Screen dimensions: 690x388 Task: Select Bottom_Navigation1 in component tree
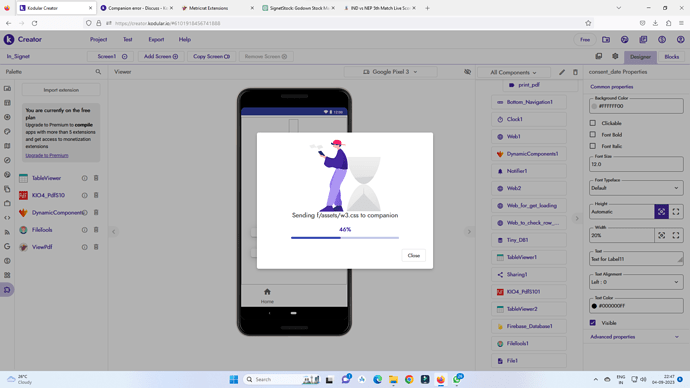pyautogui.click(x=529, y=102)
